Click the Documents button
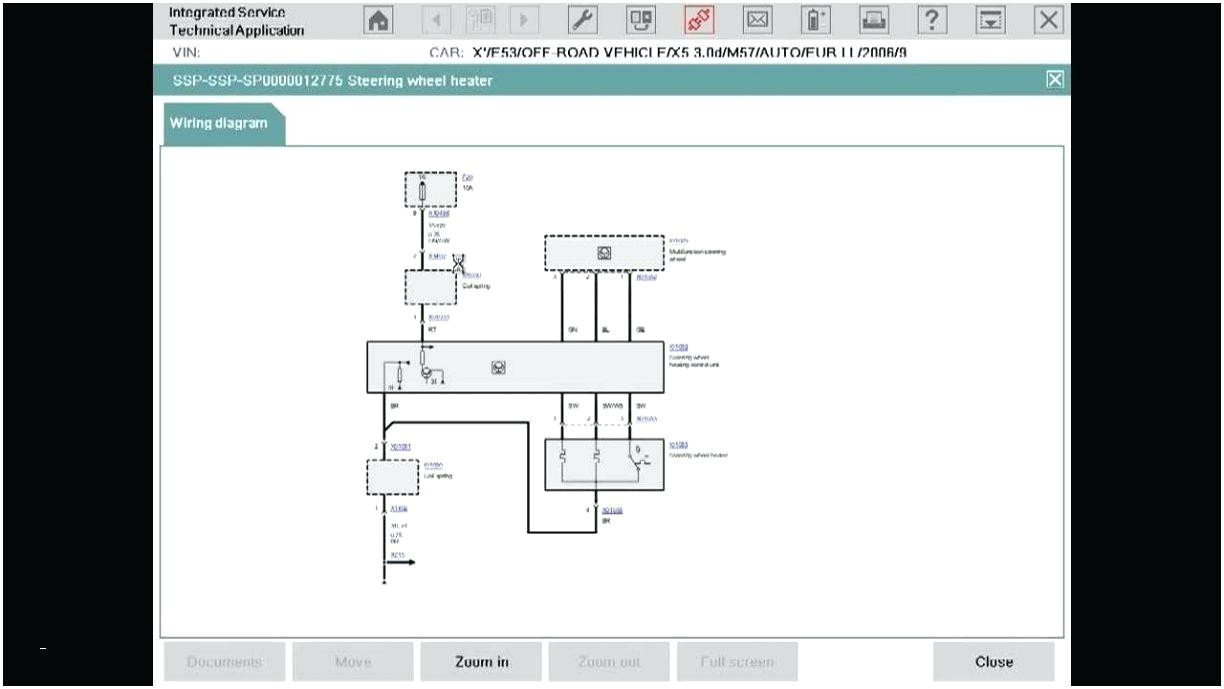This screenshot has width=1224, height=689. click(x=224, y=661)
